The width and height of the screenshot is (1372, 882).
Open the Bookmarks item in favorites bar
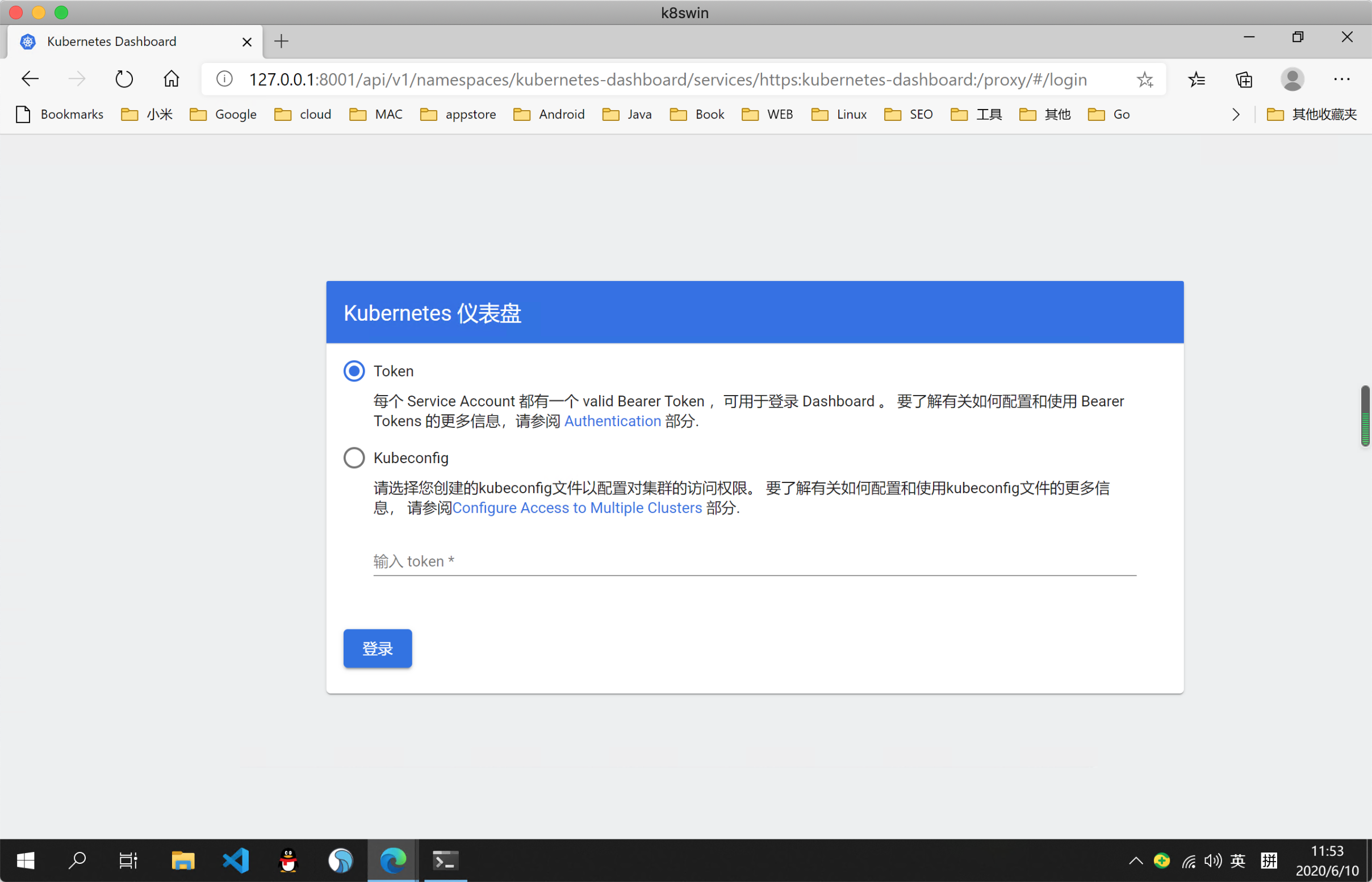pos(60,115)
